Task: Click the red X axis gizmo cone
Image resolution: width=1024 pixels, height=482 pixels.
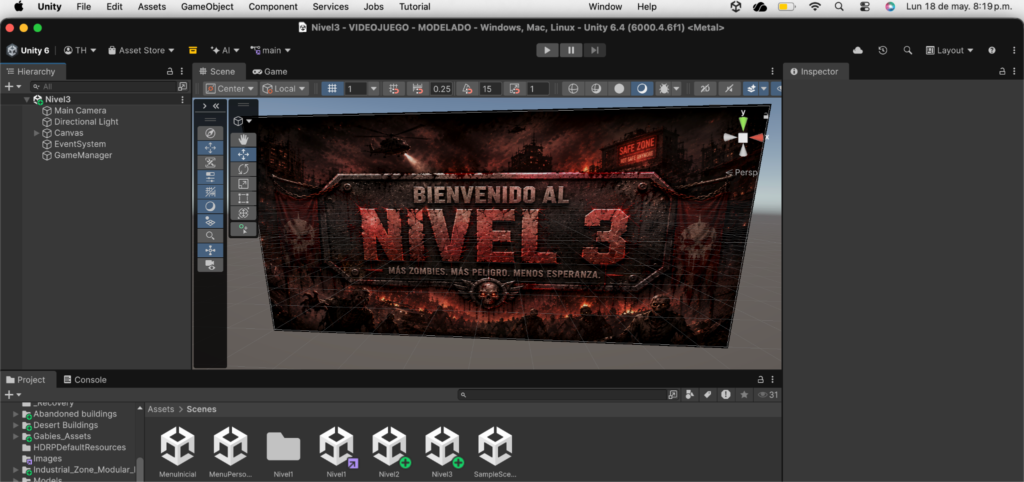Action: coord(757,138)
